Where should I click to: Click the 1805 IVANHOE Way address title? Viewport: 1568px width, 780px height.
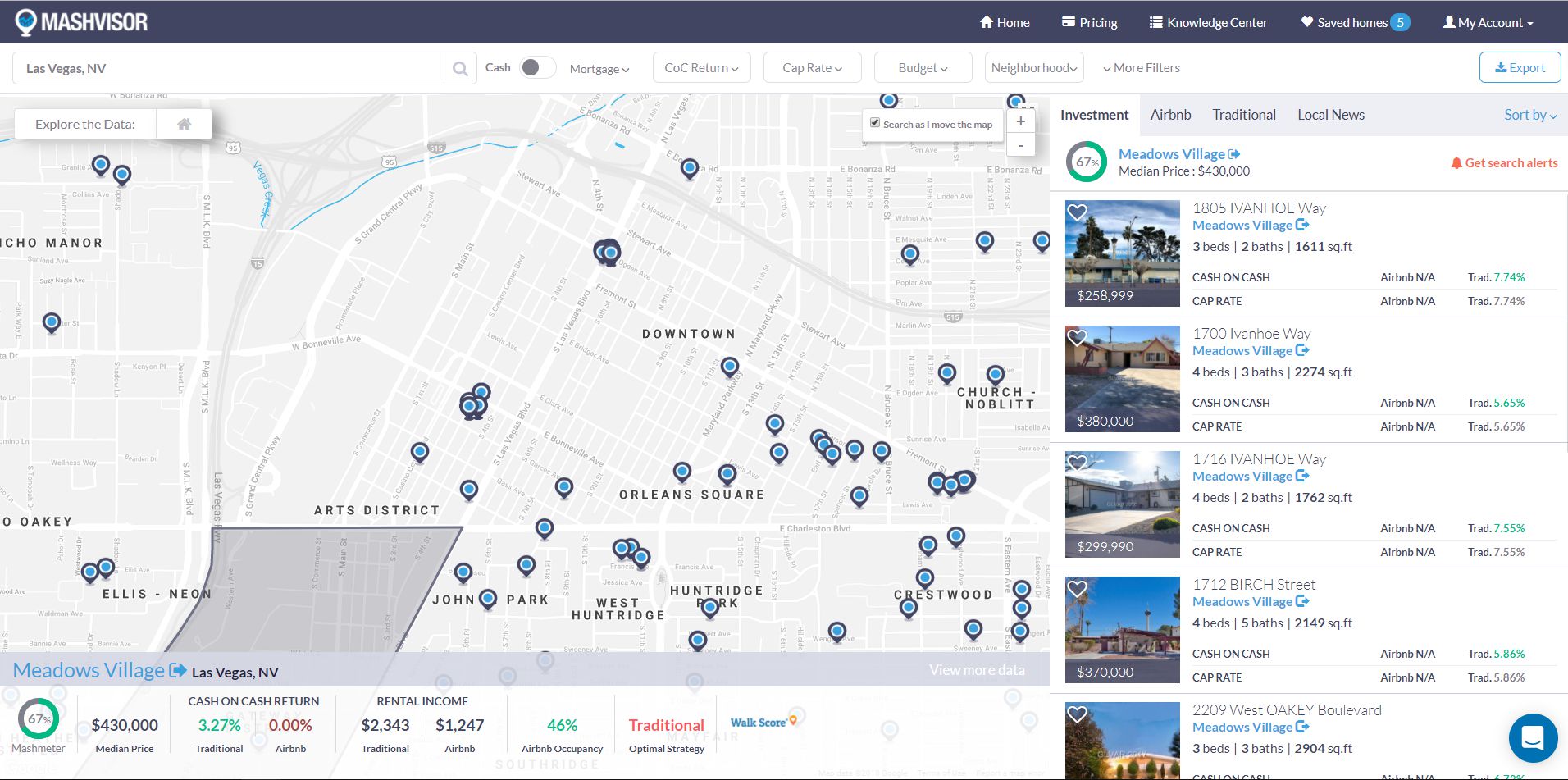1259,208
